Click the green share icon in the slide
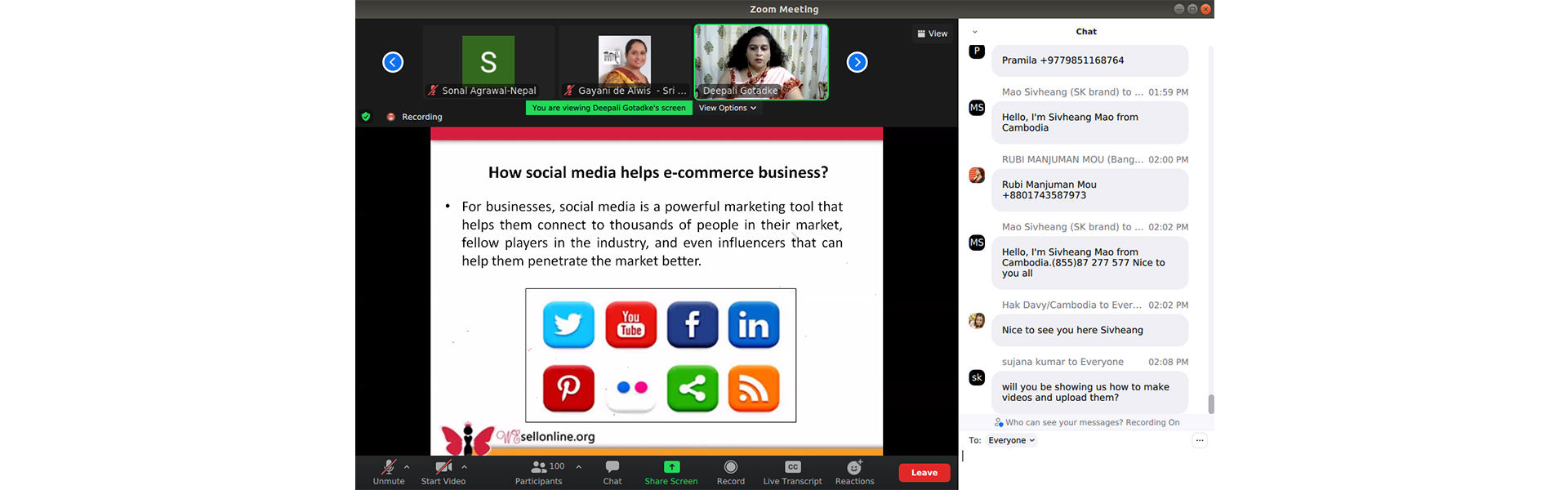This screenshot has height=490, width=1568. 693,388
